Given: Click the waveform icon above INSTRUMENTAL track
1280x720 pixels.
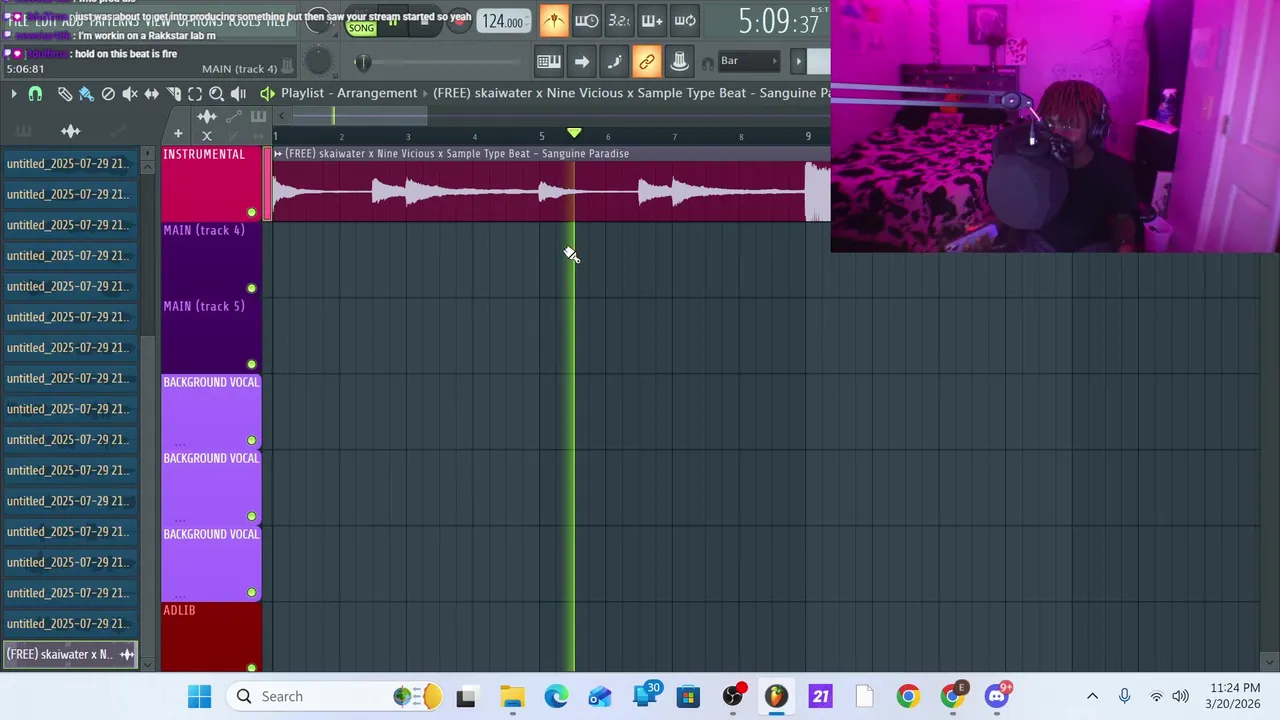Looking at the screenshot, I should (x=207, y=117).
